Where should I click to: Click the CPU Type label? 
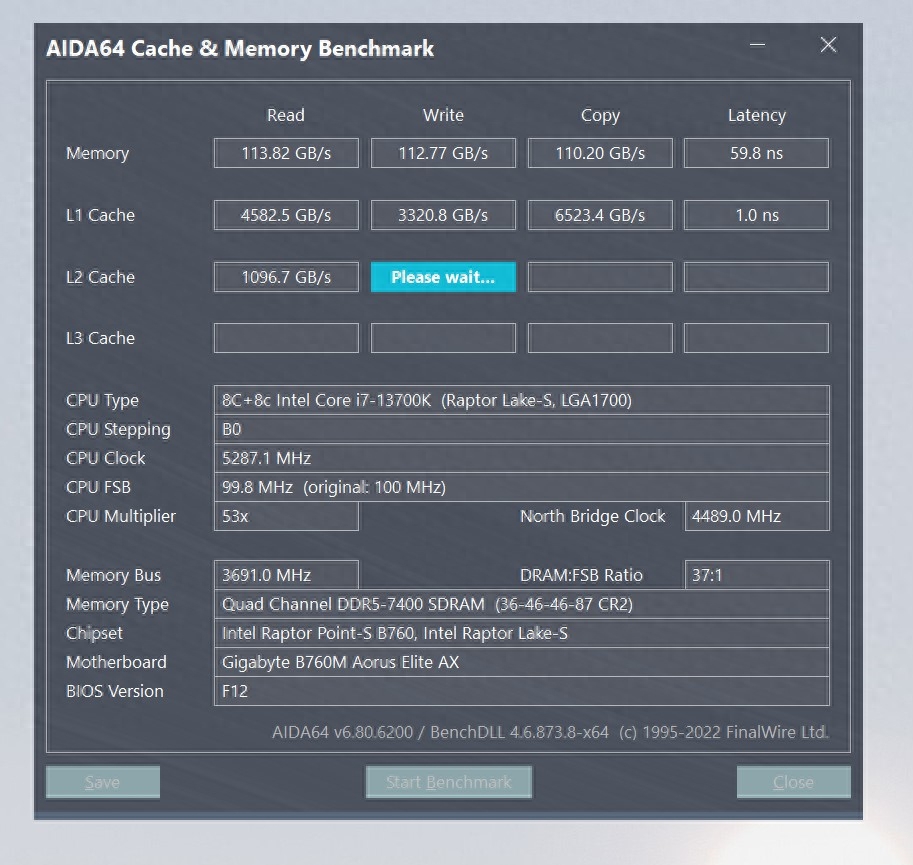click(102, 400)
